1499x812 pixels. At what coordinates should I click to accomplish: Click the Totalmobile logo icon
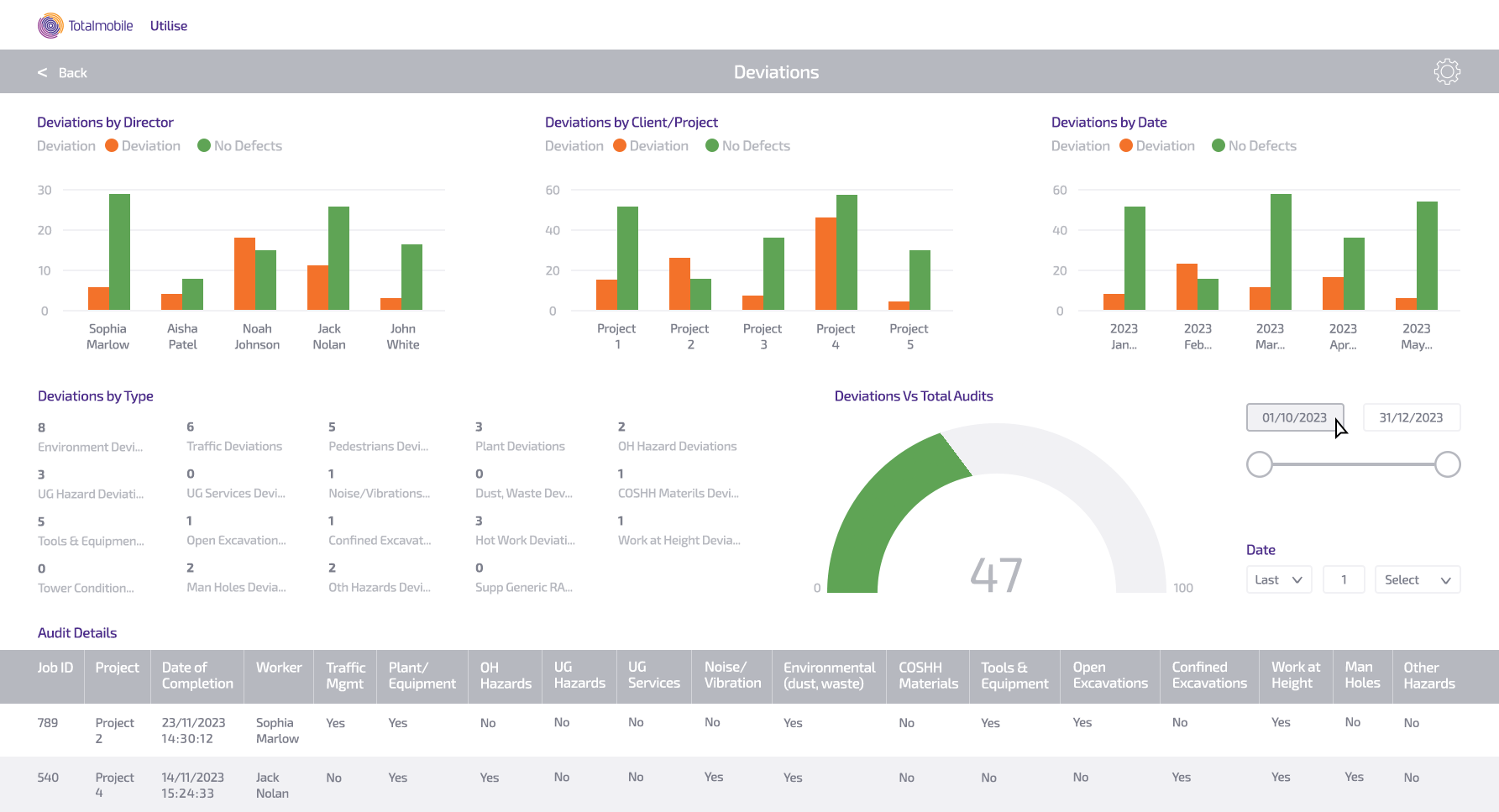[50, 26]
